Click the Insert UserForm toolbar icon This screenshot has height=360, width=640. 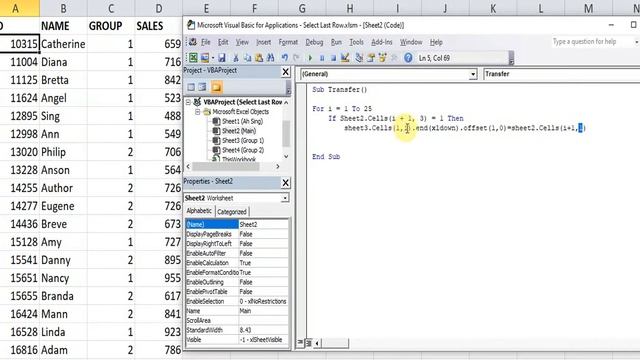(204, 58)
